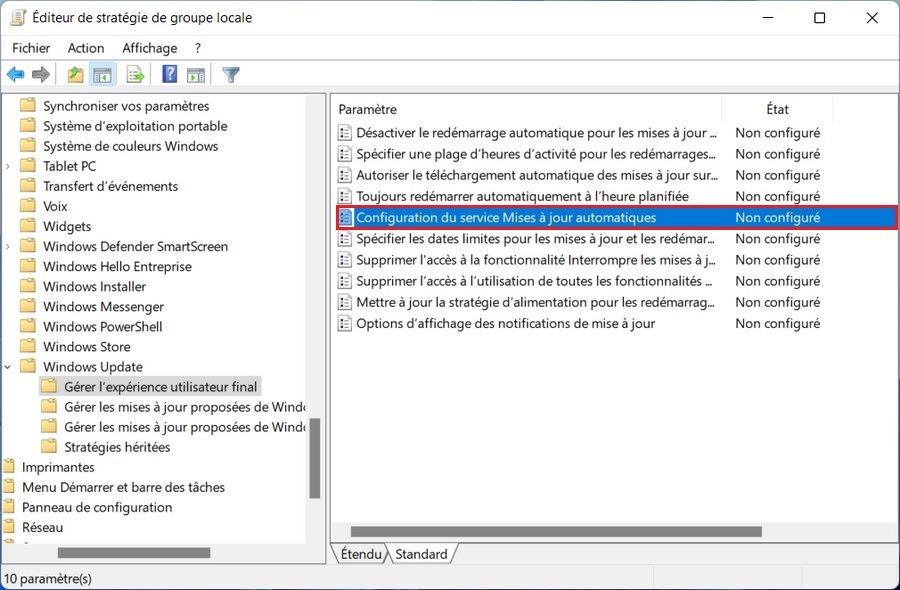Collapse the Windows Update tree node
900x590 pixels.
9,367
